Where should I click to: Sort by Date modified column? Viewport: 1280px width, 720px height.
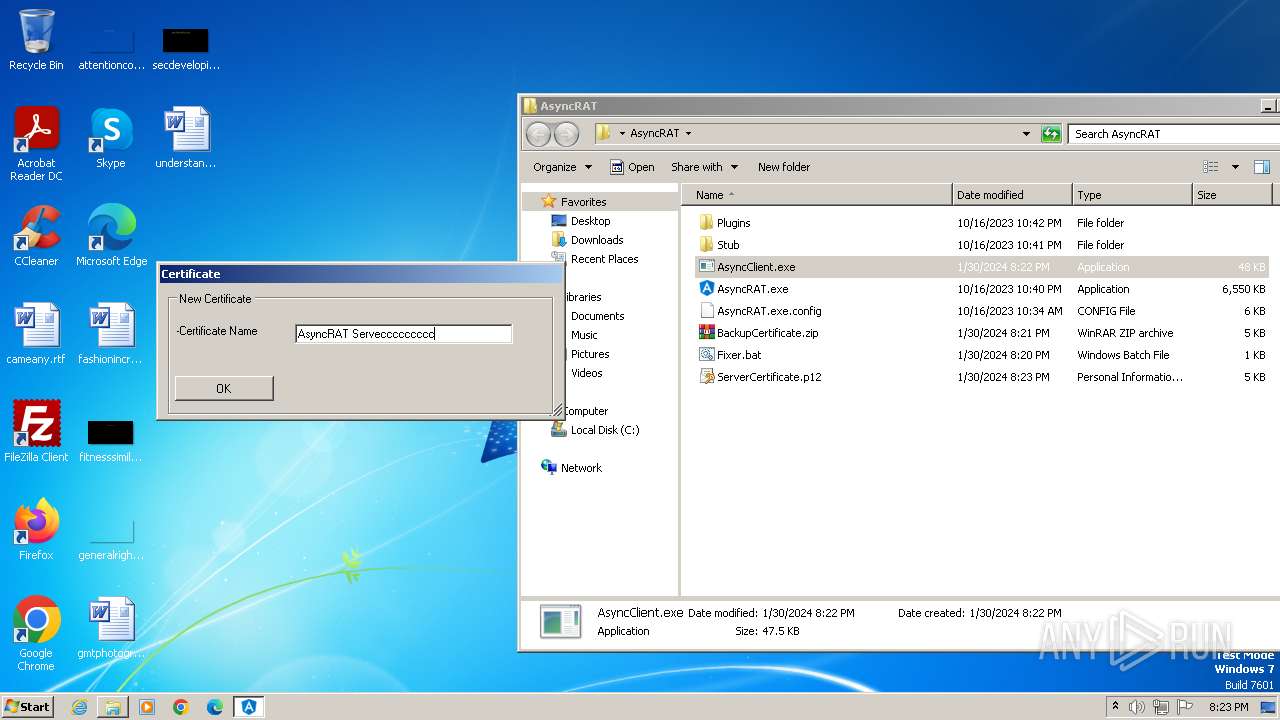coord(1012,195)
